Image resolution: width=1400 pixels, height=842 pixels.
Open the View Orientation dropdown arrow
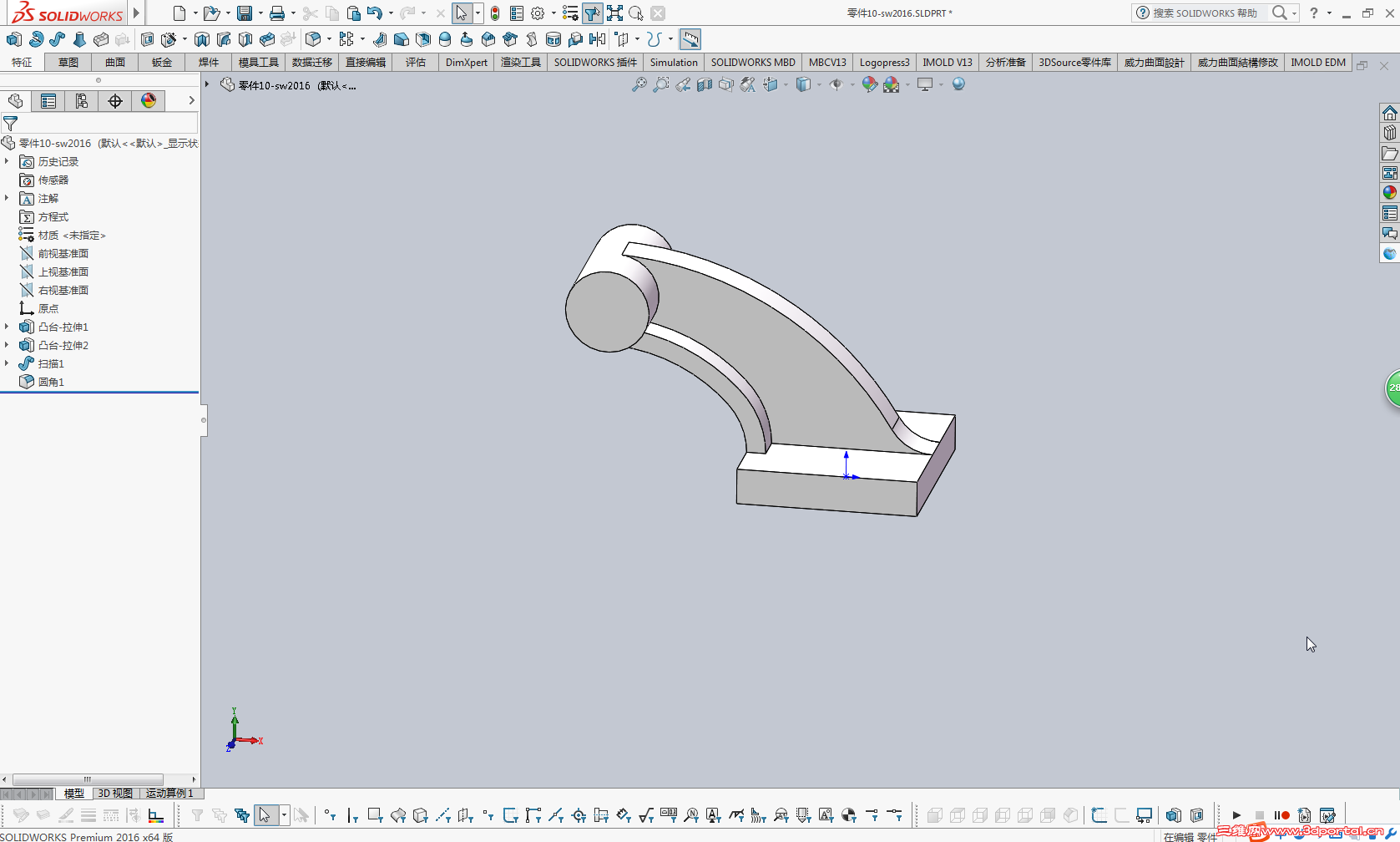tap(786, 84)
